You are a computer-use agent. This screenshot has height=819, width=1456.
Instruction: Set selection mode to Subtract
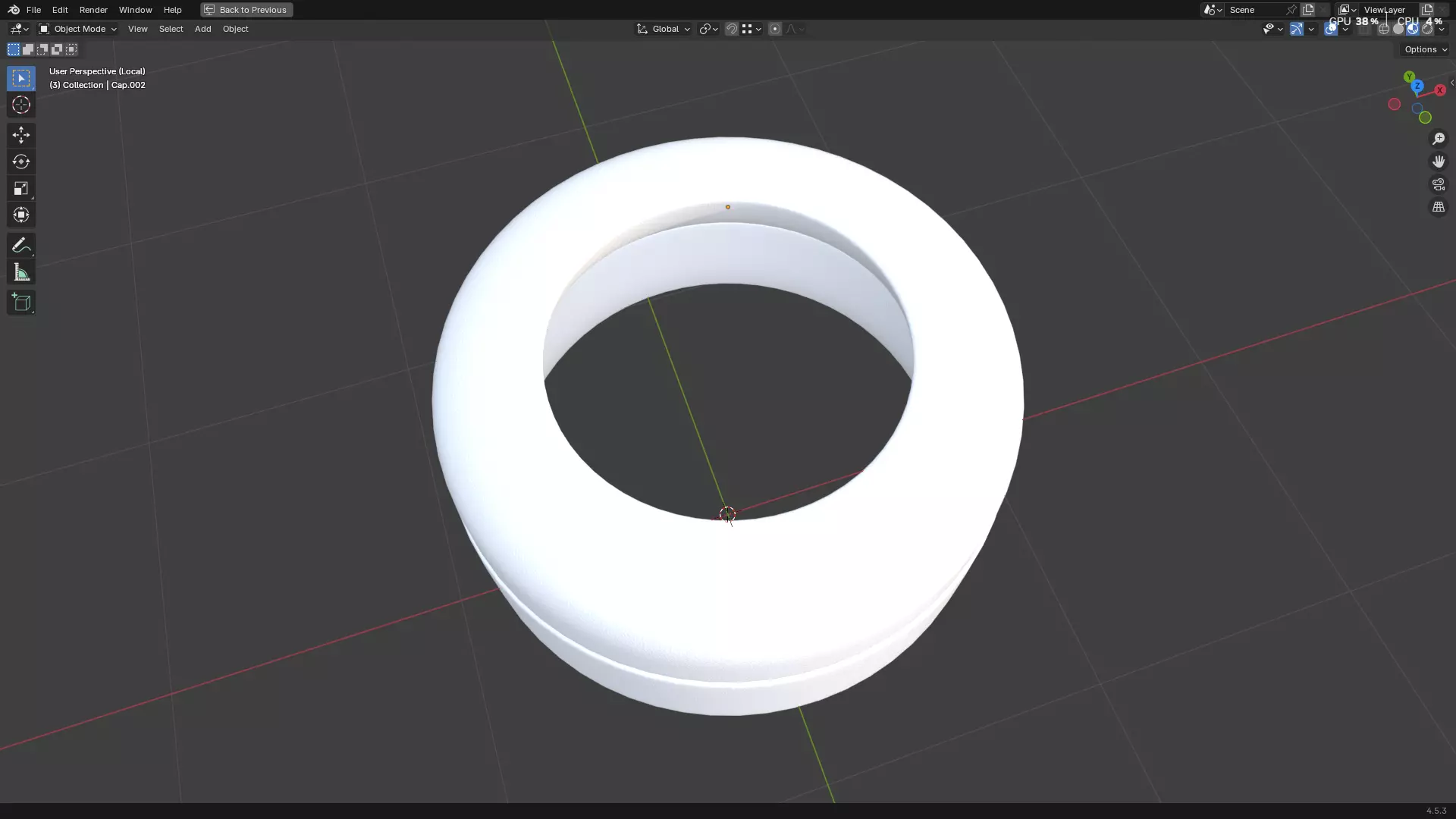click(x=42, y=49)
